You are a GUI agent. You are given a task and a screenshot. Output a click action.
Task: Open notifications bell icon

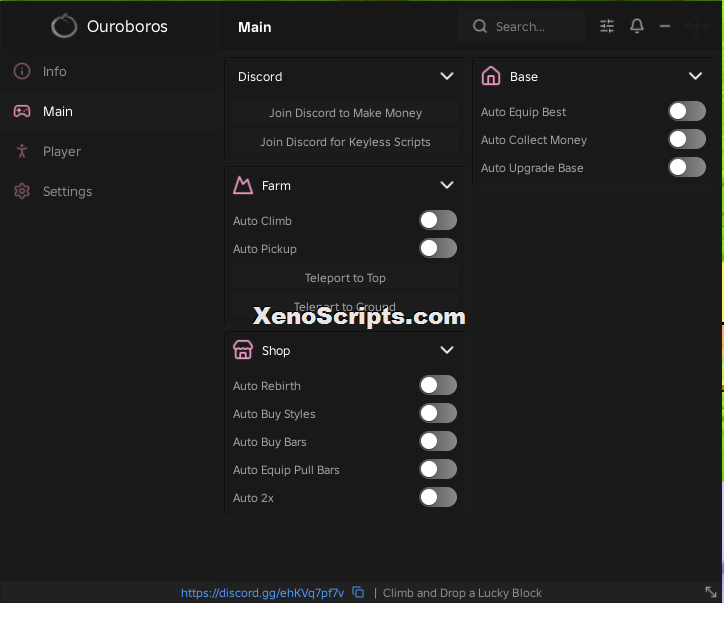[x=637, y=26]
